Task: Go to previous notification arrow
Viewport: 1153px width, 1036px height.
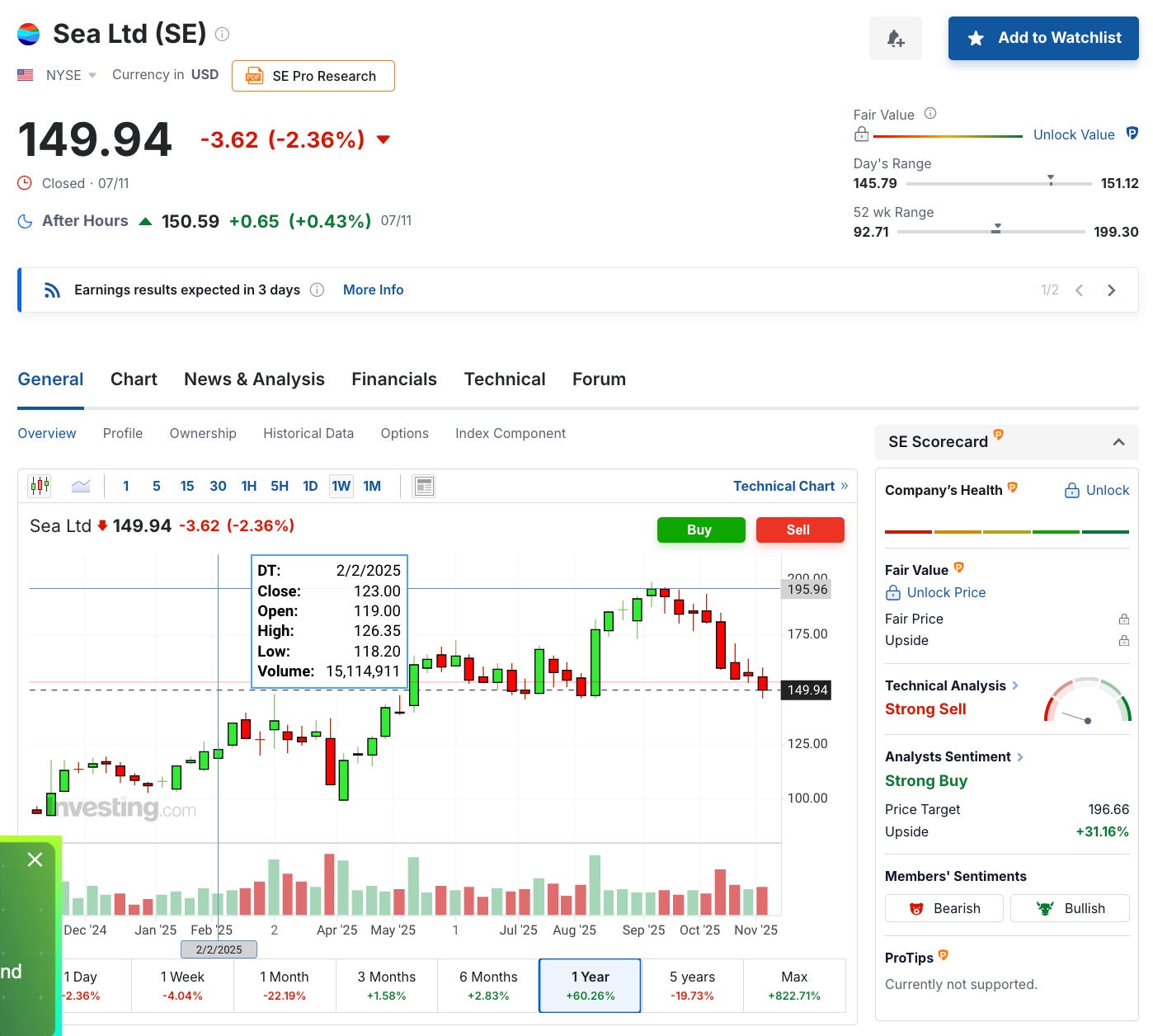Action: click(x=1079, y=290)
